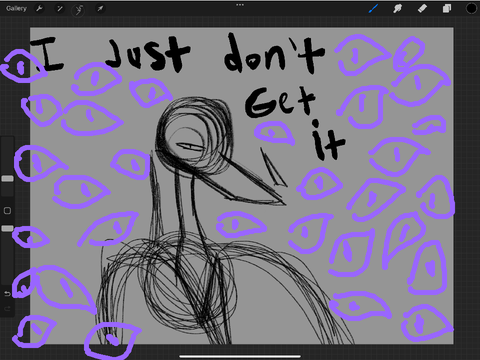The image size is (480, 360).
Task: Select the Smudge tool
Action: click(x=397, y=8)
